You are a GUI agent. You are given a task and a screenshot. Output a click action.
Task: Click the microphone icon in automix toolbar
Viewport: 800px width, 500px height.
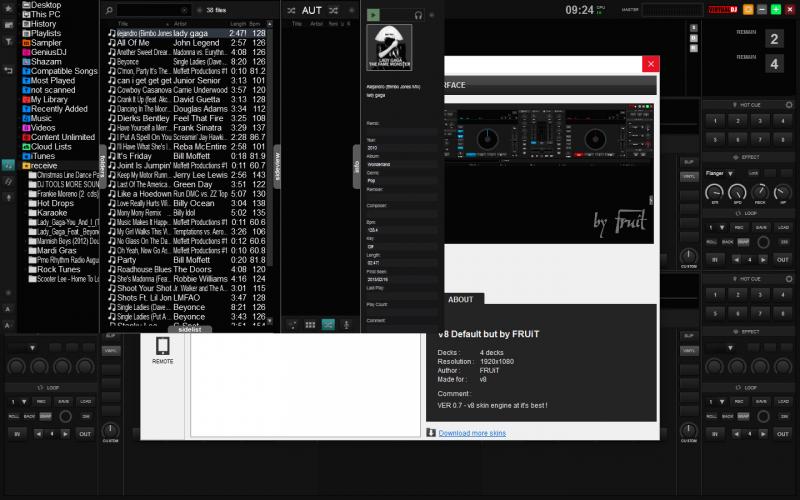tap(346, 324)
